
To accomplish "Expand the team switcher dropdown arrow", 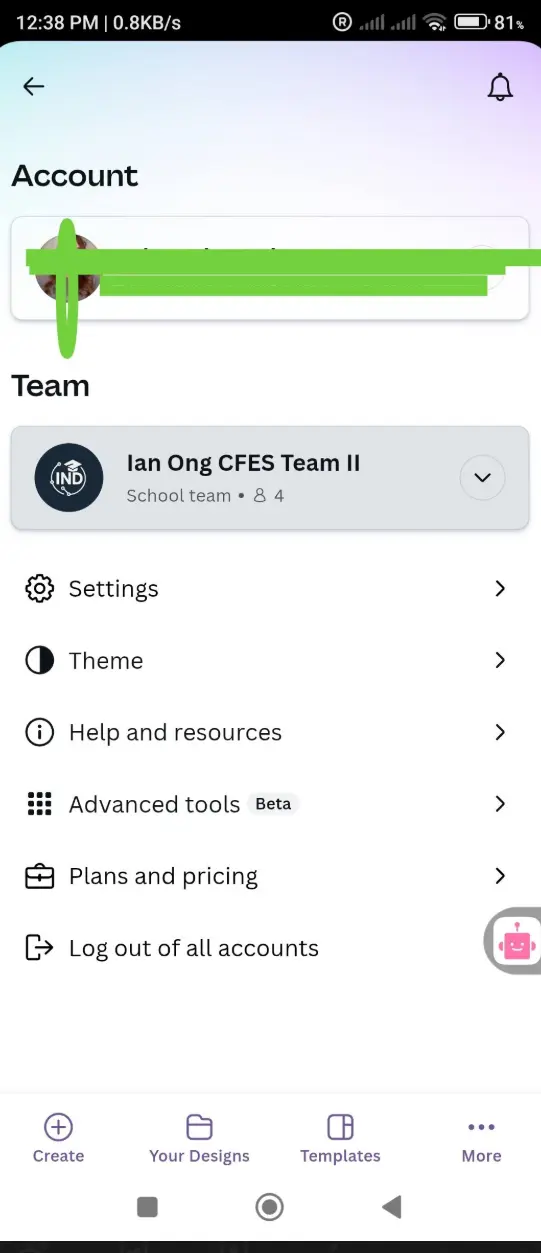I will pos(482,478).
